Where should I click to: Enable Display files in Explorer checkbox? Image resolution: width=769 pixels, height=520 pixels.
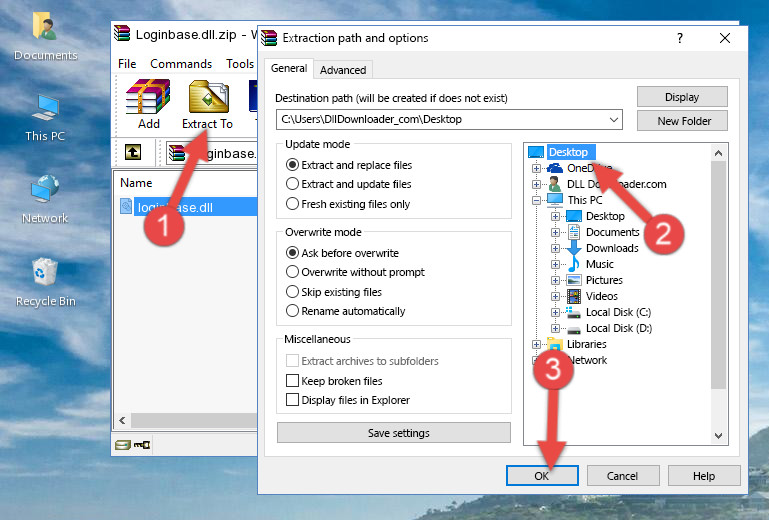(x=293, y=400)
